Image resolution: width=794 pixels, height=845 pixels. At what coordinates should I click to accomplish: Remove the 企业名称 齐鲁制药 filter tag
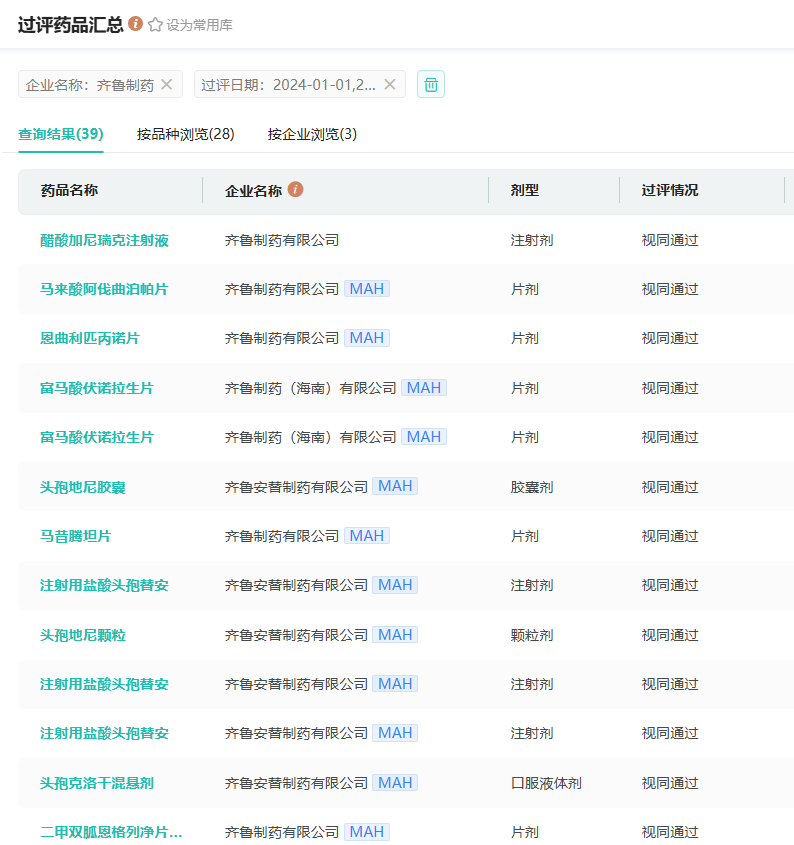click(167, 85)
